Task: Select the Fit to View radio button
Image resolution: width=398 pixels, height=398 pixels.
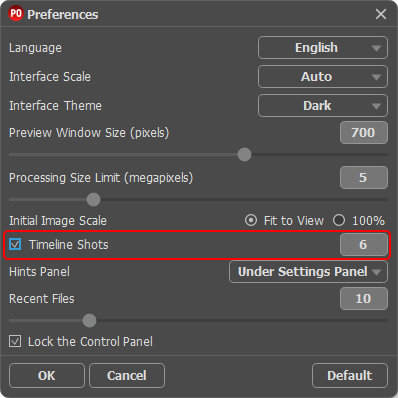Action: tap(251, 220)
